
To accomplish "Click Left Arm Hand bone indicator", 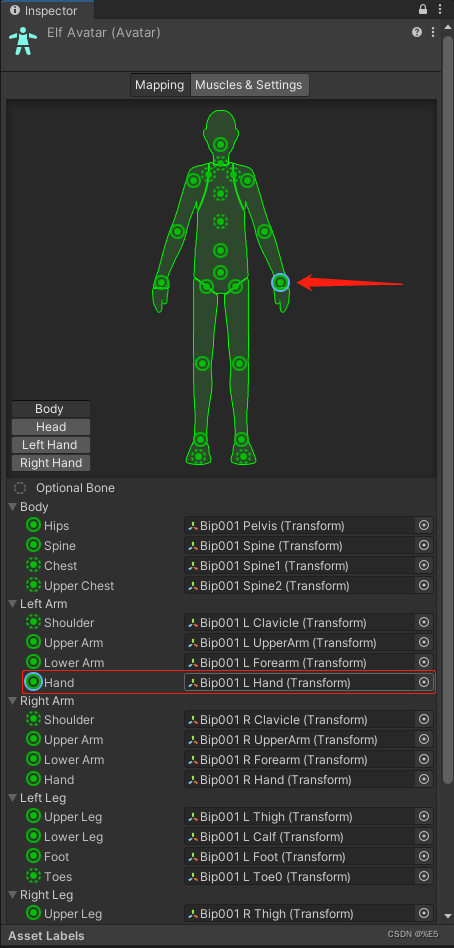I will pyautogui.click(x=34, y=682).
